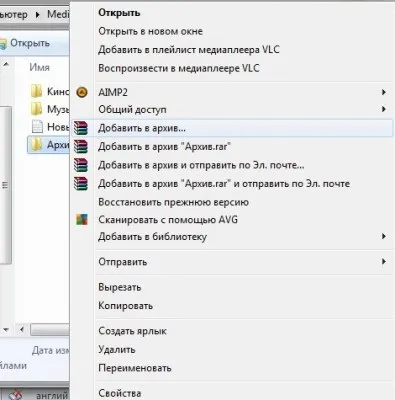
Task: Click the AIMP2 orange icon
Action: (82, 92)
